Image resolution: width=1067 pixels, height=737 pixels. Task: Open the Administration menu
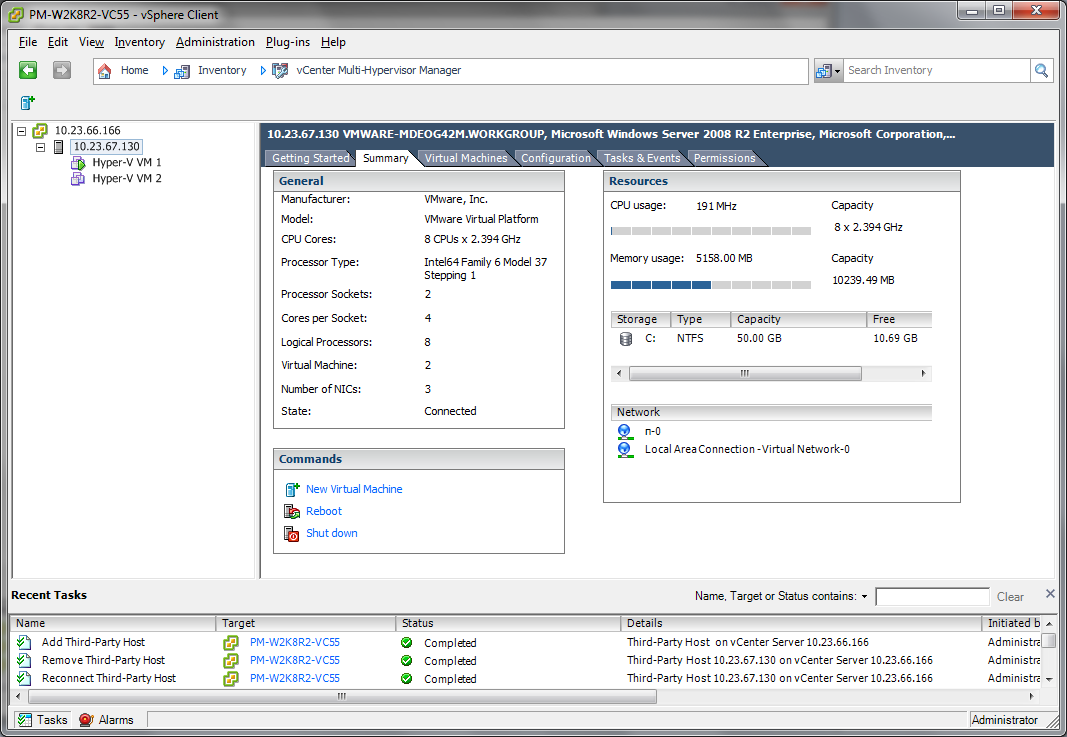click(x=215, y=42)
